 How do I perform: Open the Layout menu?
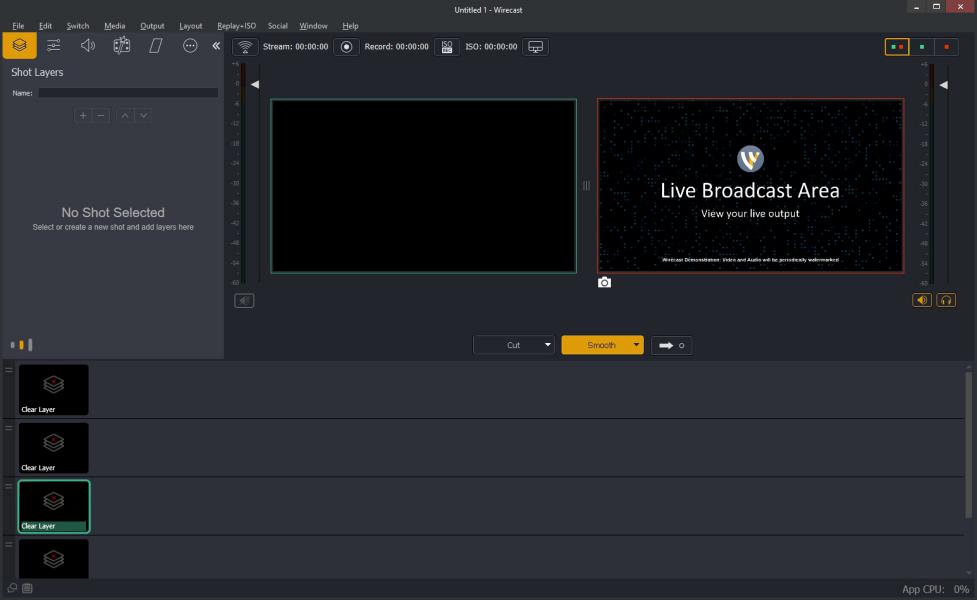pyautogui.click(x=191, y=26)
